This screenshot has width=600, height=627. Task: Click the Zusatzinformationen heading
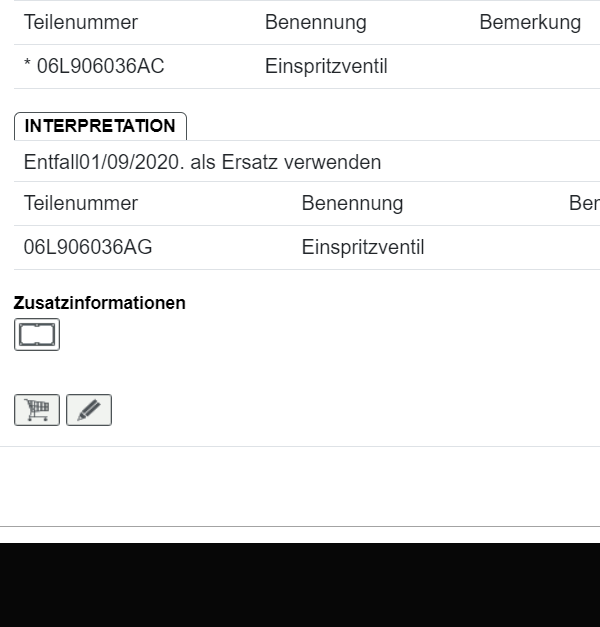(100, 302)
